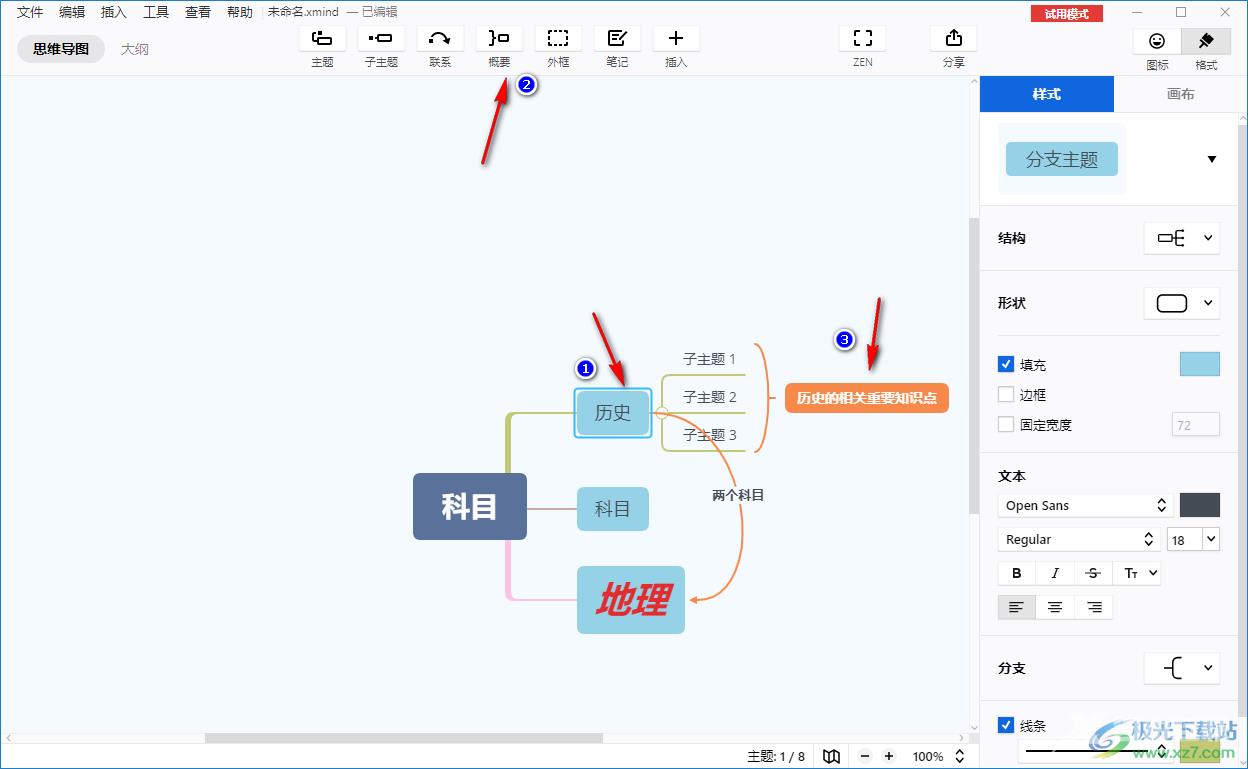Open the 查看 (View) menu
1248x769 pixels.
click(x=198, y=12)
